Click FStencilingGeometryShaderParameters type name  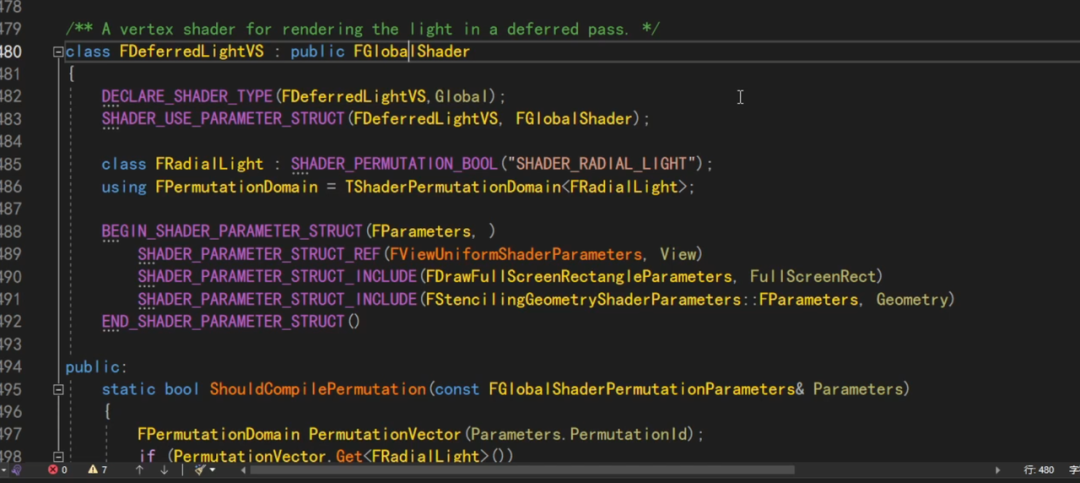(584, 300)
